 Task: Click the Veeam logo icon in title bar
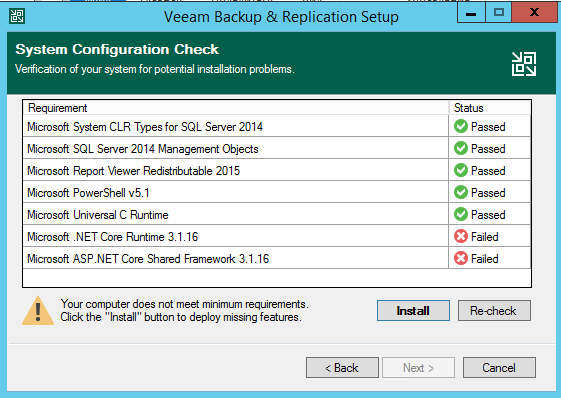pos(17,16)
